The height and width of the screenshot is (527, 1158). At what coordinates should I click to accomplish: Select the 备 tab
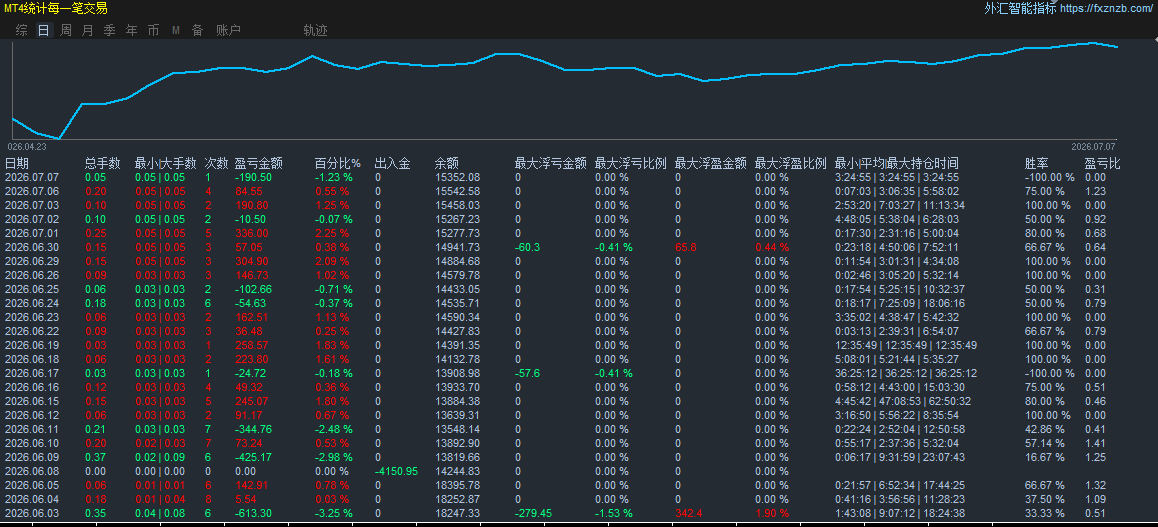(x=197, y=30)
